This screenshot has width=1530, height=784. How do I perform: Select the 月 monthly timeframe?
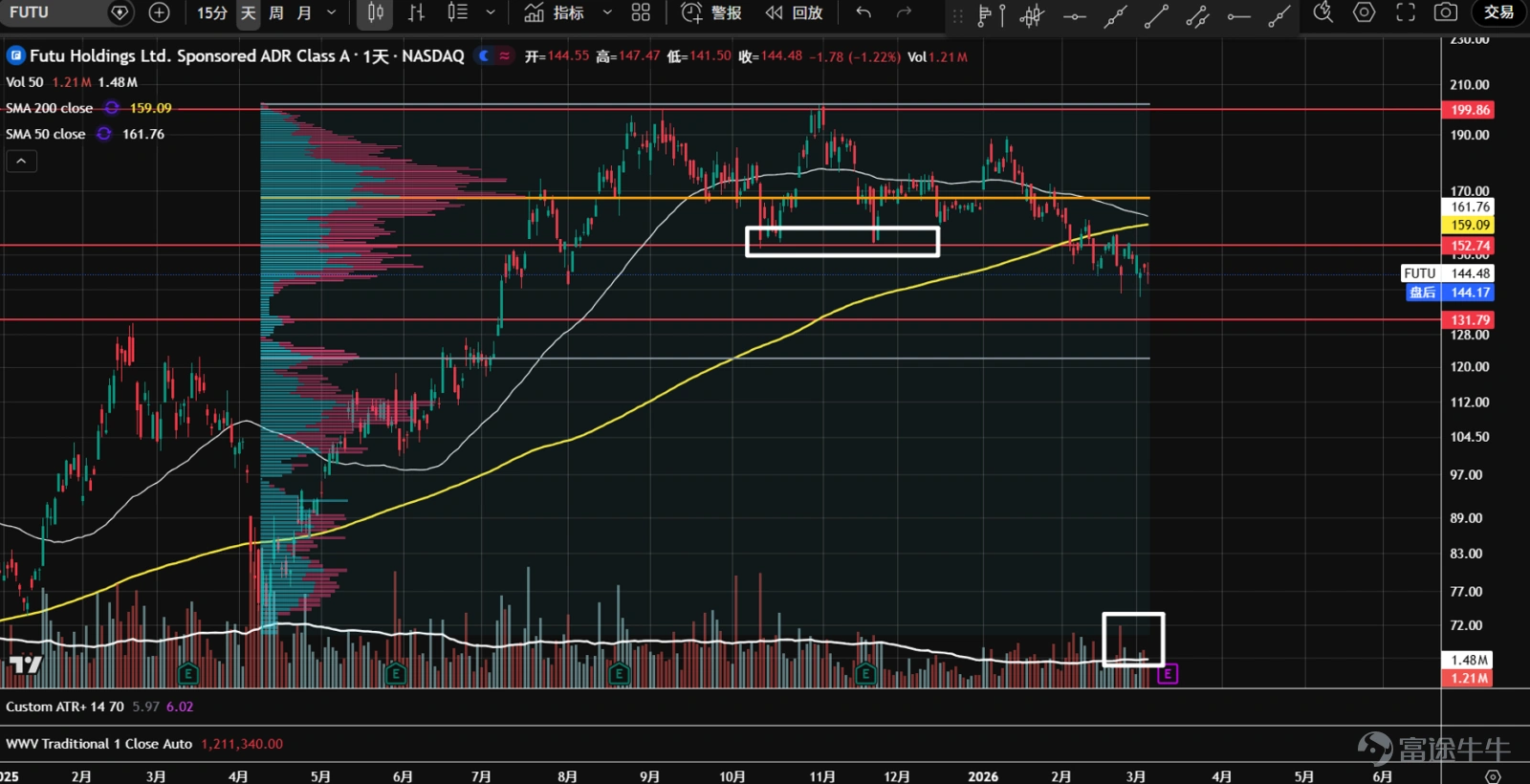[x=304, y=12]
